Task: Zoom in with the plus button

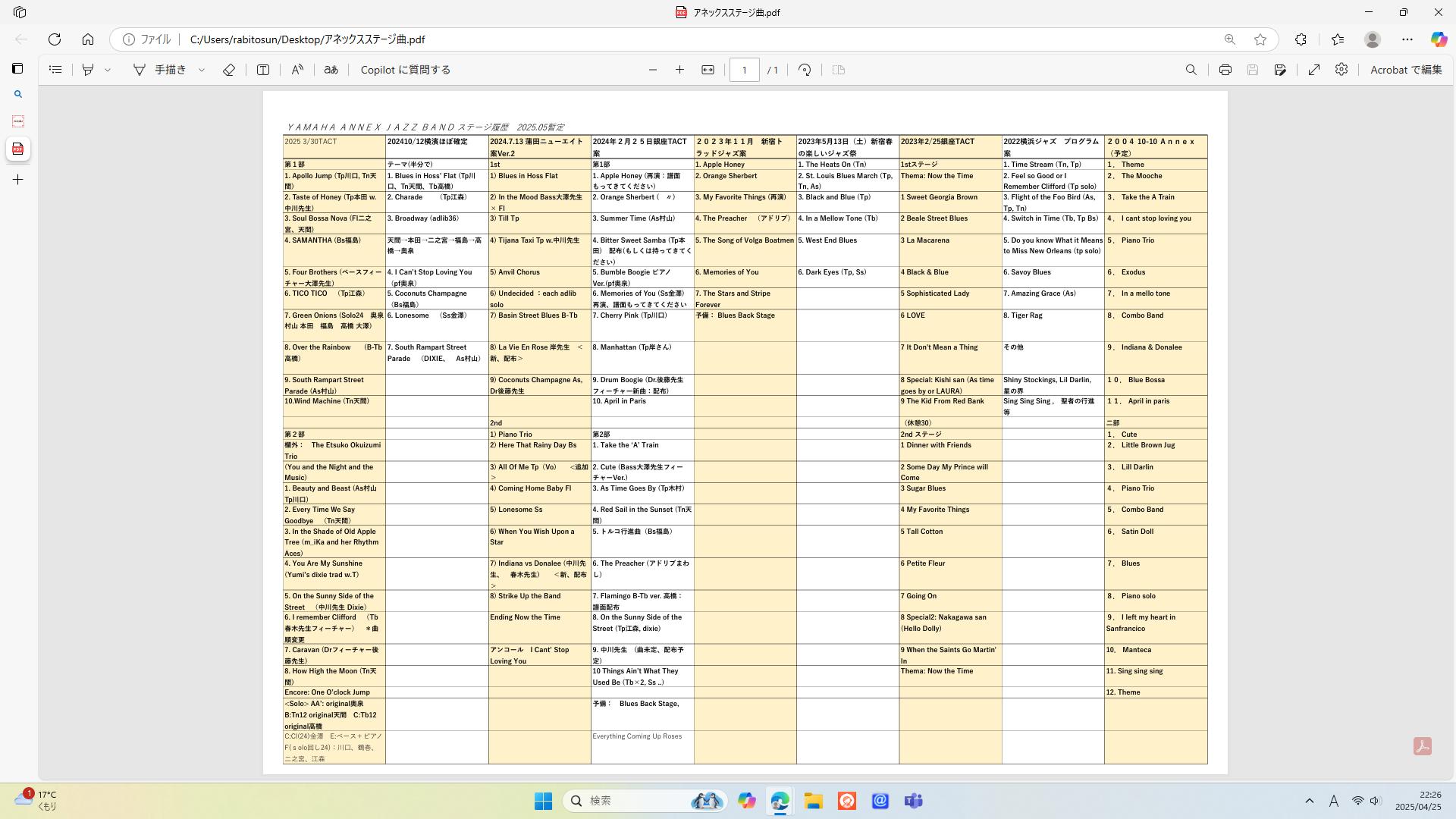Action: point(679,70)
